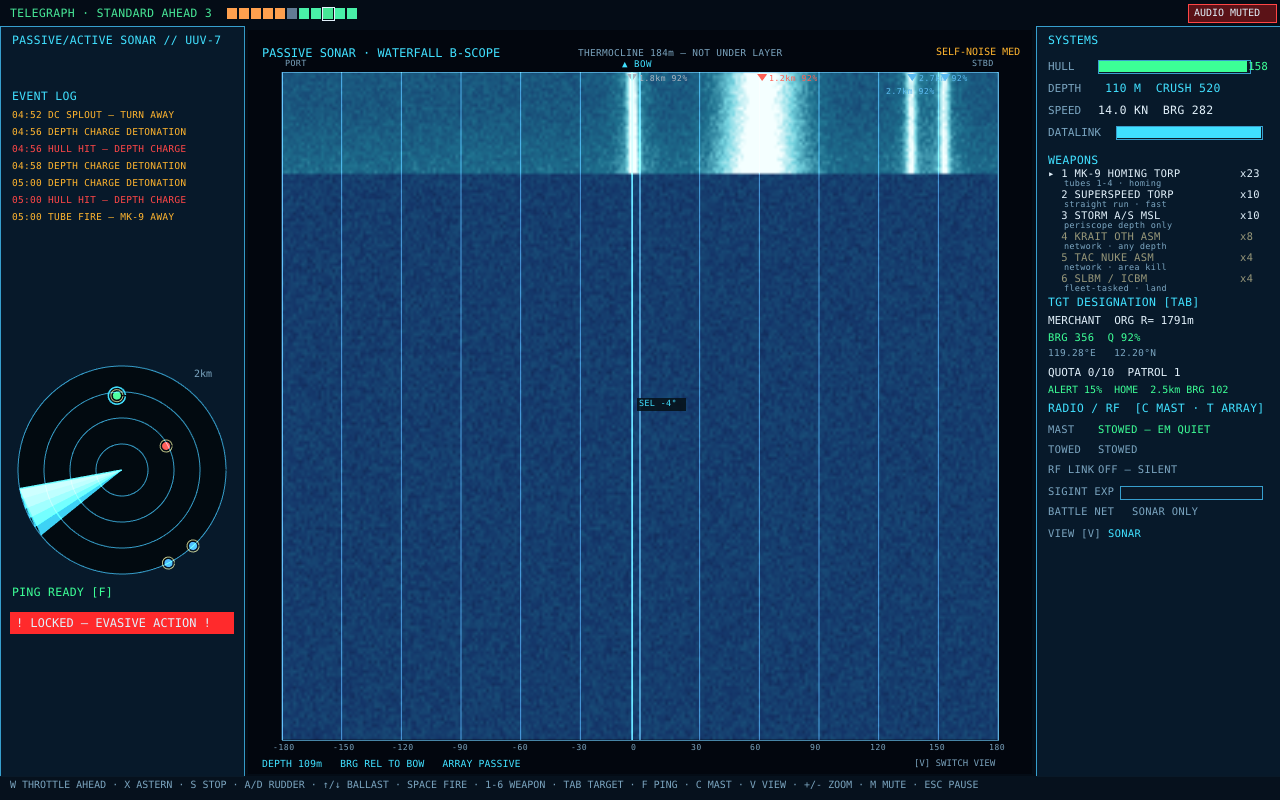Screen dimensions: 1280x800
Task: Select weapon 1 MK-9 HOMING TORP
Action: (x=1154, y=174)
